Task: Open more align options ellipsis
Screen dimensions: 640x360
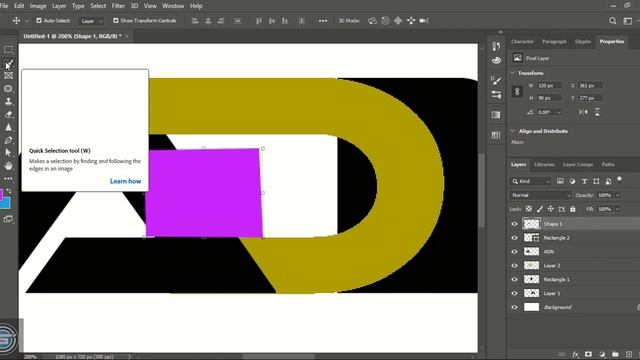Action: 323,21
